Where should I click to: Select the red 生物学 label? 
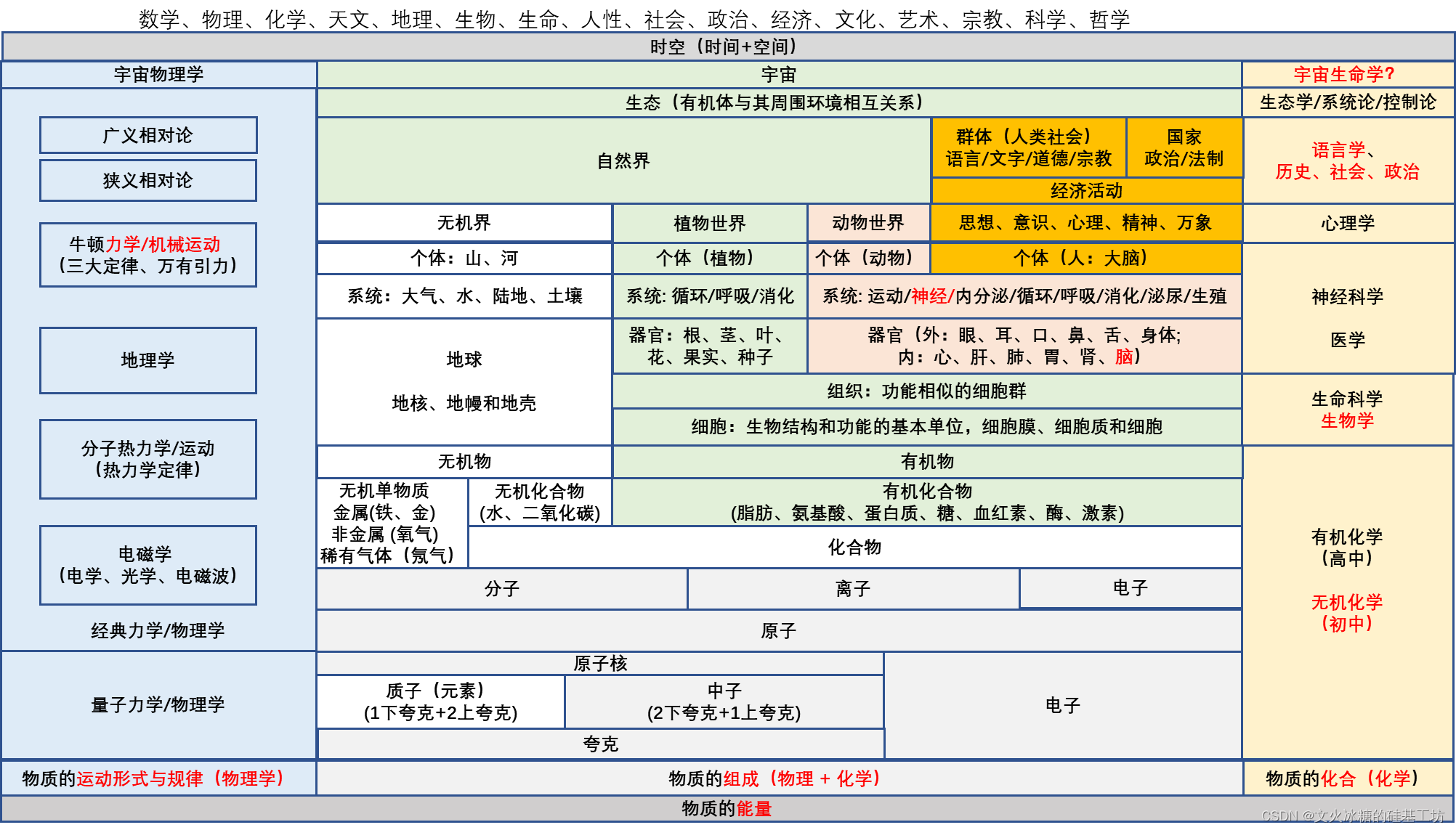1348,420
